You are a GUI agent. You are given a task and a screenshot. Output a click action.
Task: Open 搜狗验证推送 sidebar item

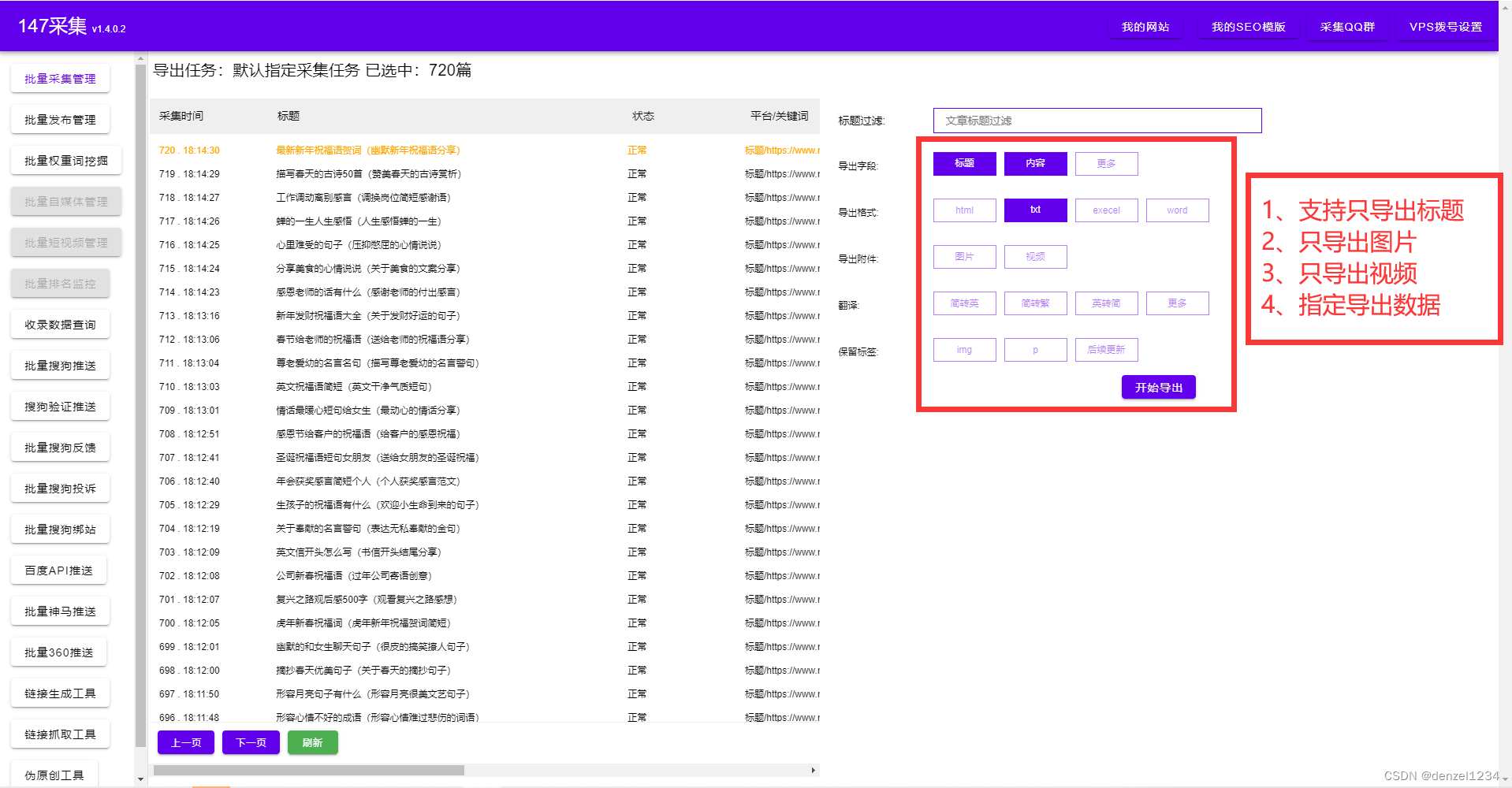pos(60,407)
